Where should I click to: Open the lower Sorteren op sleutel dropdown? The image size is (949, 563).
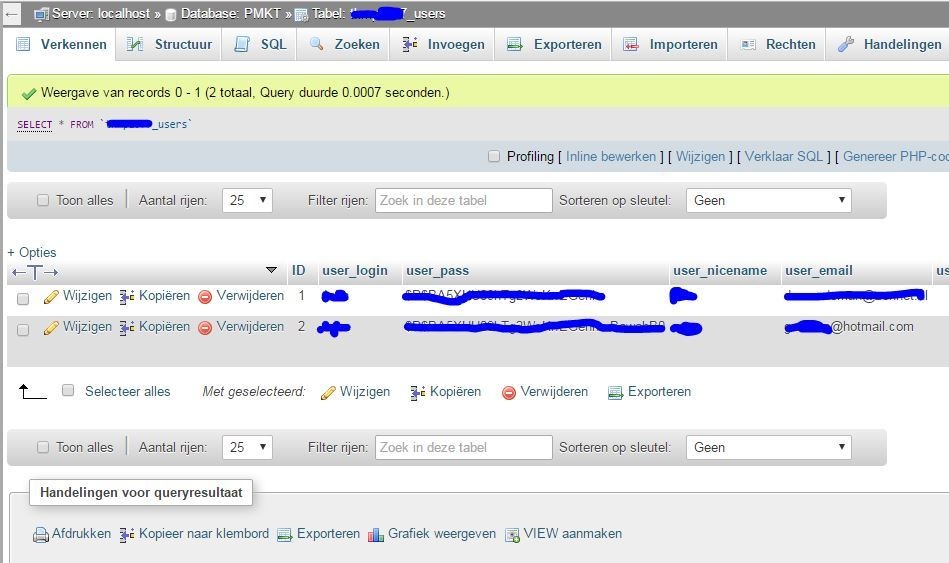tap(769, 447)
